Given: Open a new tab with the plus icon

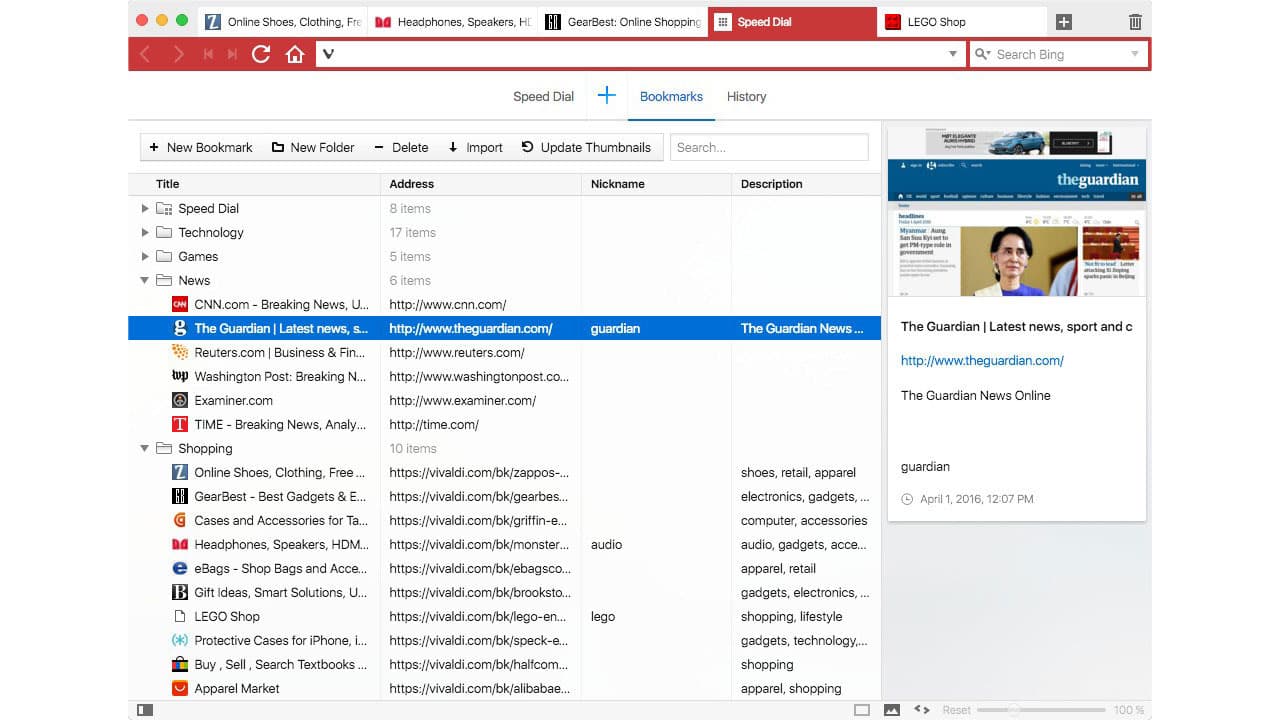Looking at the screenshot, I should pyautogui.click(x=1064, y=20).
